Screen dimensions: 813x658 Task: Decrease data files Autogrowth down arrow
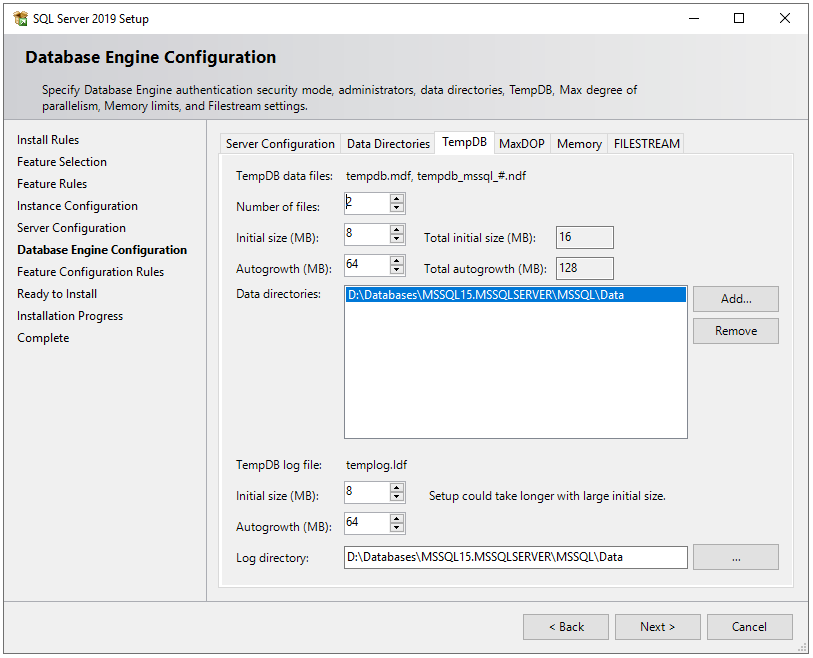click(x=397, y=270)
